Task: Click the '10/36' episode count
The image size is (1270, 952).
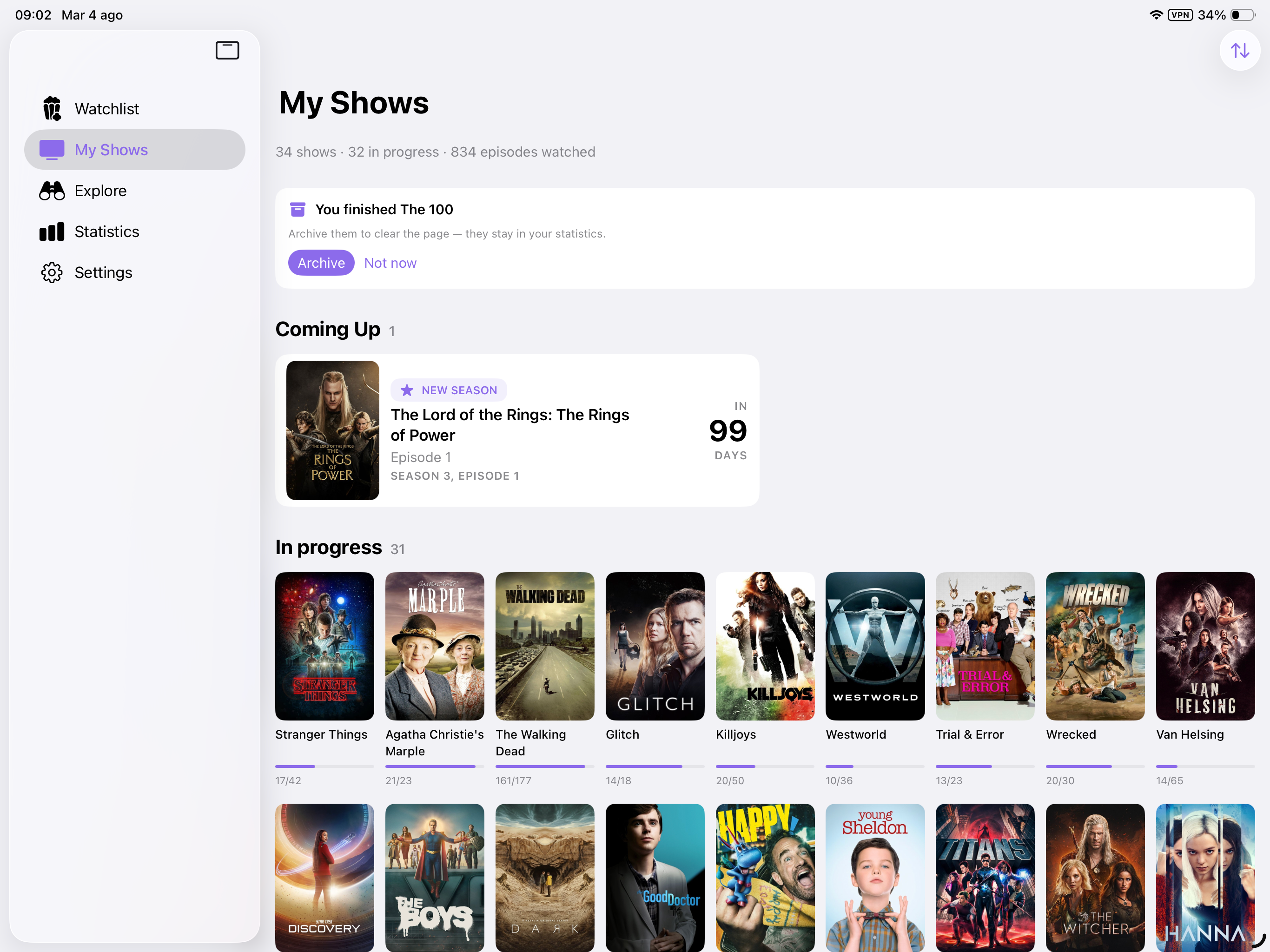Action: click(840, 781)
